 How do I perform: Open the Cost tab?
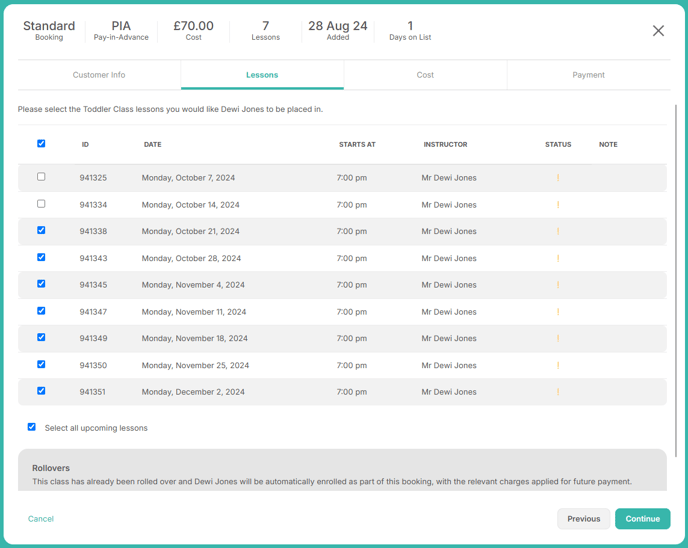pyautogui.click(x=425, y=75)
